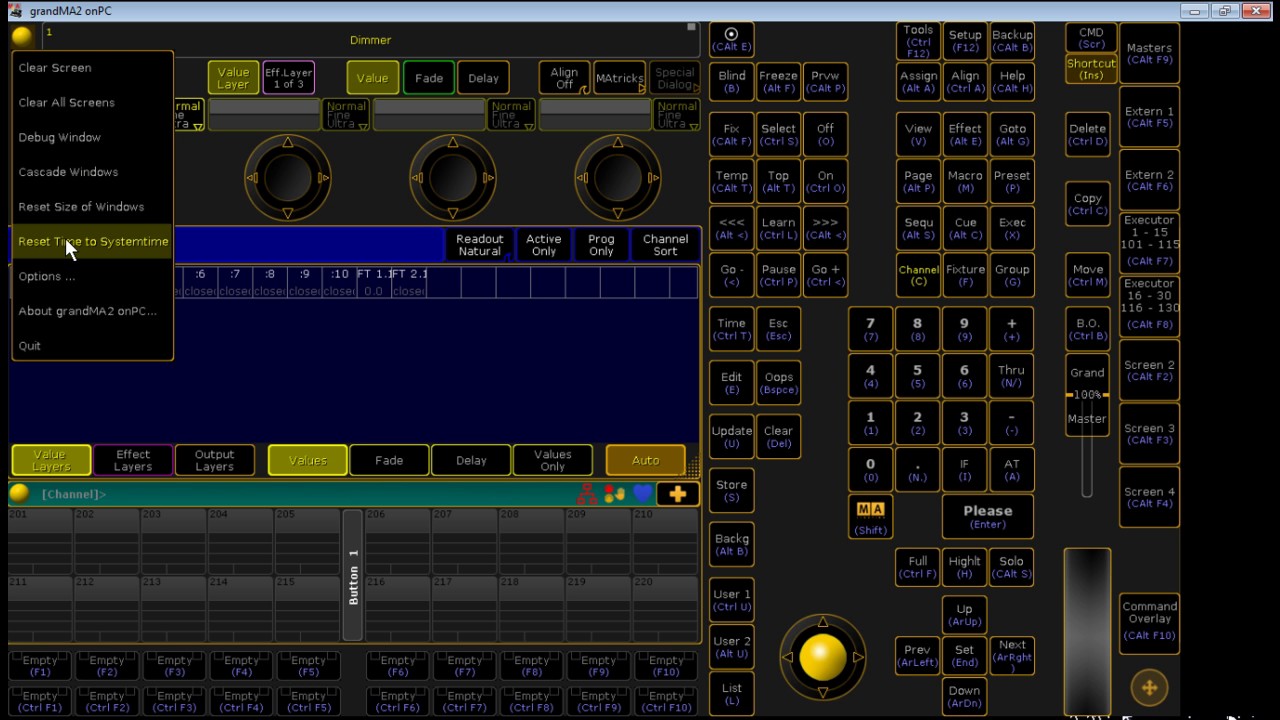Click the gray gradient level wheel
This screenshot has width=1280, height=720.
[x=1087, y=630]
